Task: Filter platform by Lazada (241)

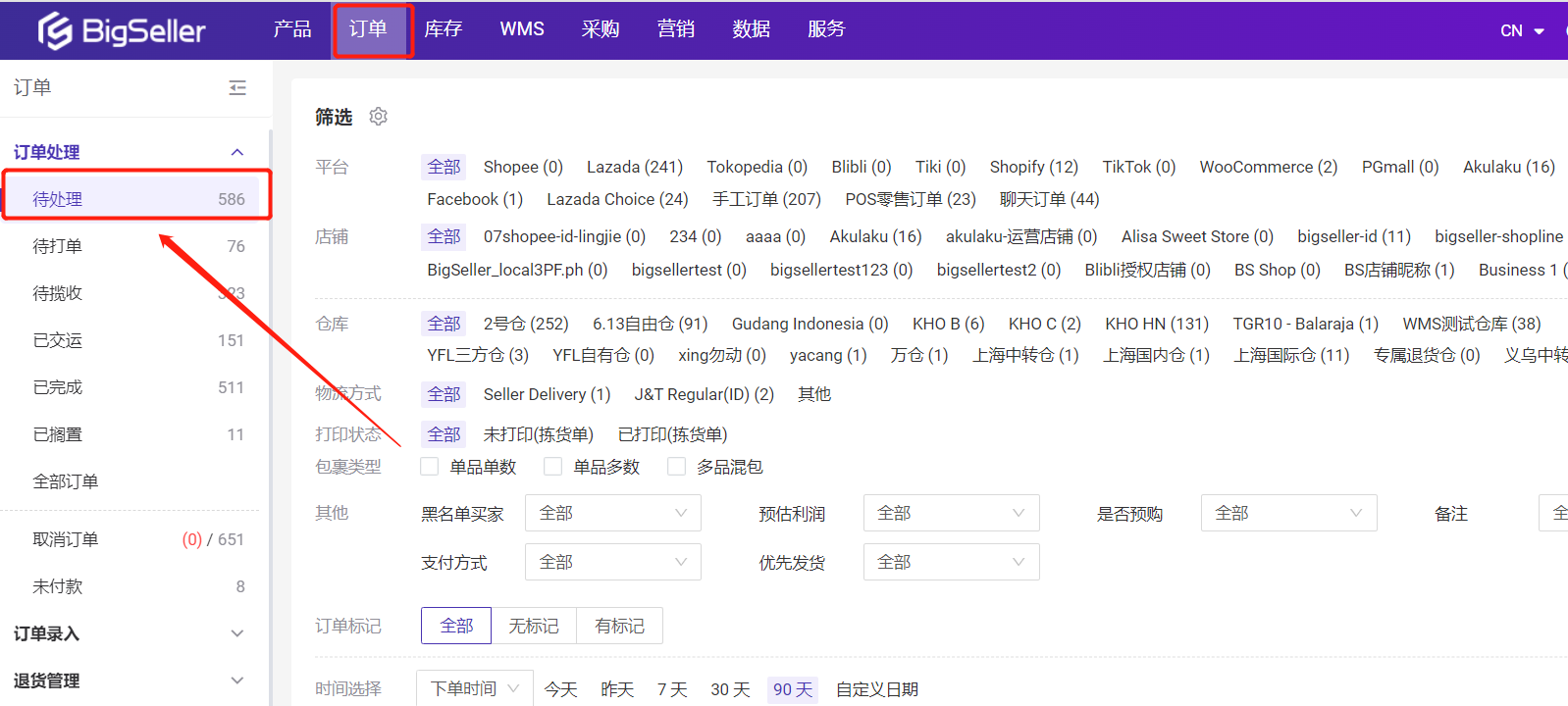Action: coord(635,167)
